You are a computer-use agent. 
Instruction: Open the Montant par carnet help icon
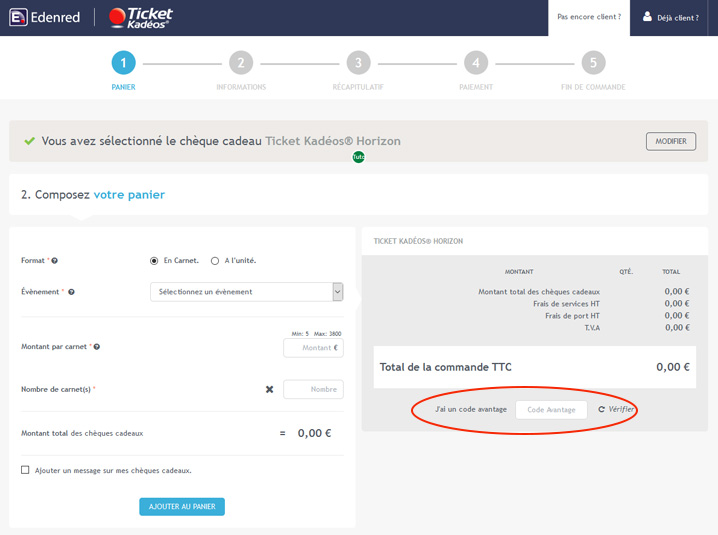tap(97, 347)
